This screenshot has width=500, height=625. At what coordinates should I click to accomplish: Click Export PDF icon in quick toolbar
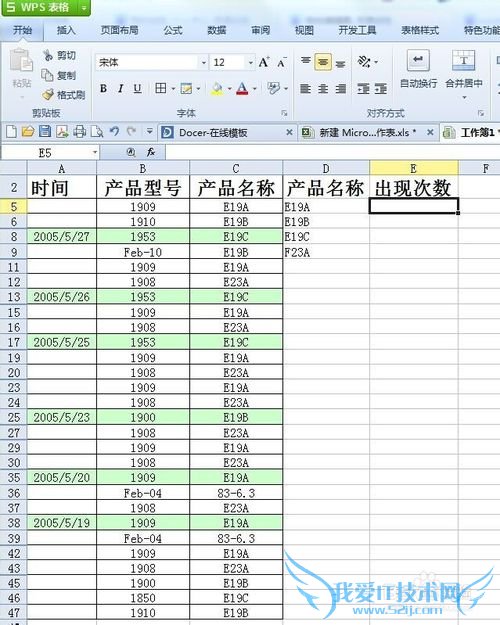tap(62, 132)
